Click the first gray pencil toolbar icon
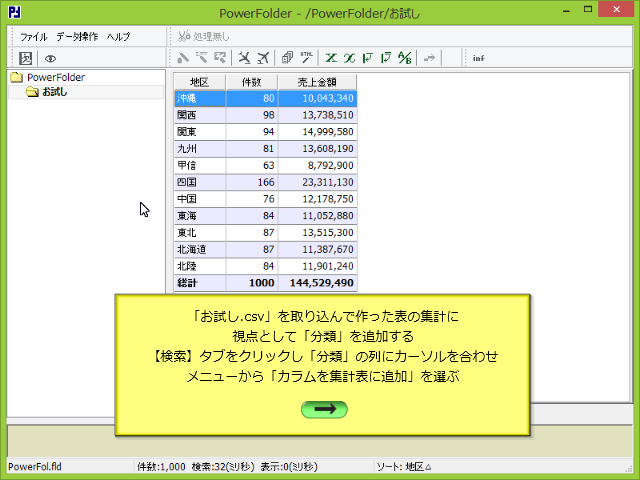640x480 pixels. coord(183,58)
